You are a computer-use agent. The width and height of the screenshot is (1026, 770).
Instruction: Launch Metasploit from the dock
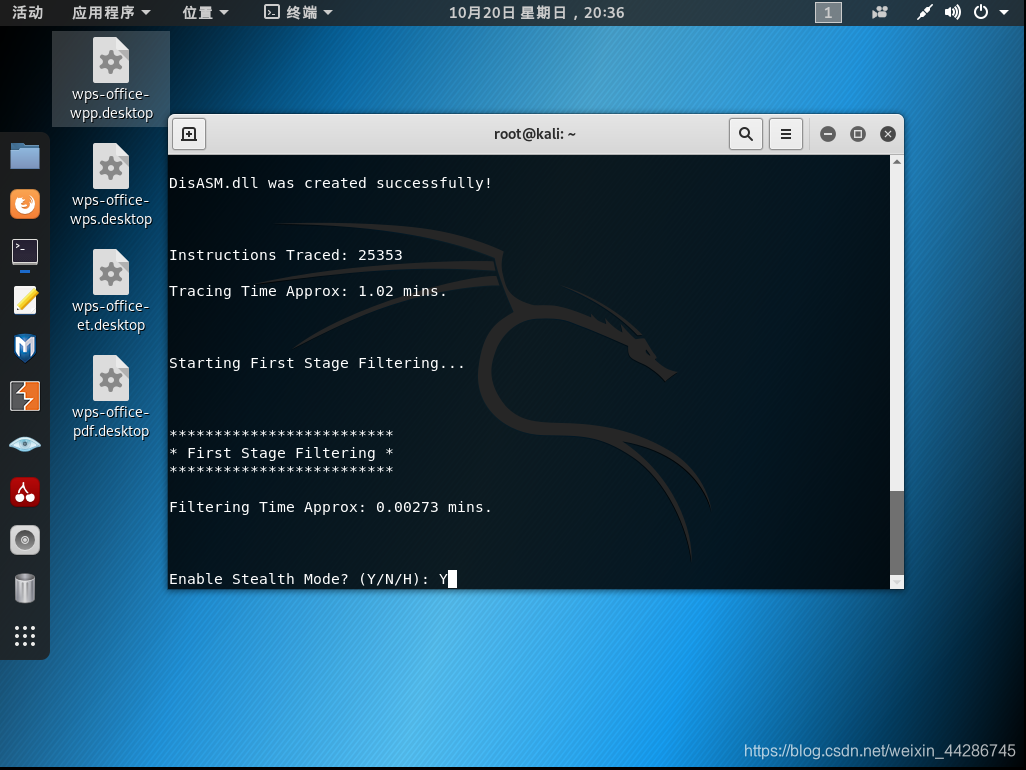(x=24, y=347)
